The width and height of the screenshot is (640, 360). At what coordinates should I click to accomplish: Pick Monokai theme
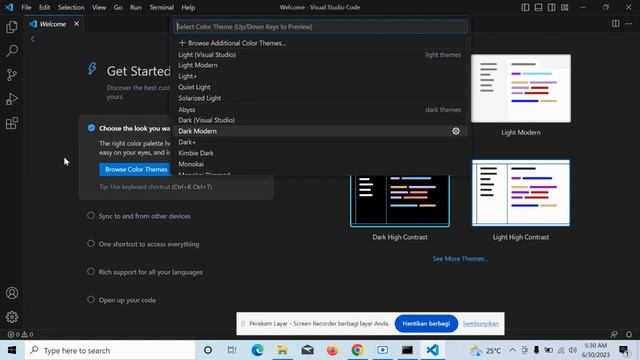(320, 164)
